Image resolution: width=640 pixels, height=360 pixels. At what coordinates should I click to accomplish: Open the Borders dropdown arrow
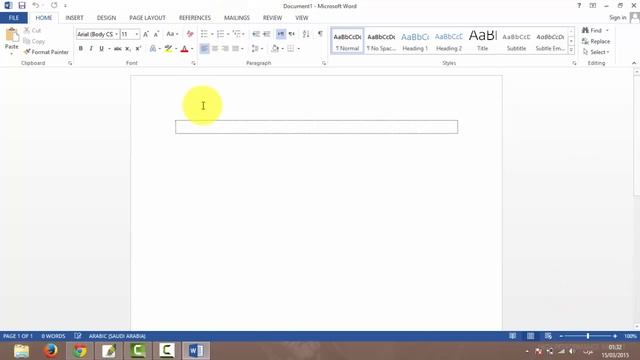[x=299, y=49]
